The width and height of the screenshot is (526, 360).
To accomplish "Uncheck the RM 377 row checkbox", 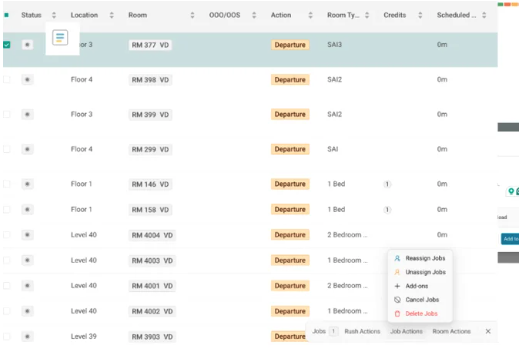I will pyautogui.click(x=7, y=45).
